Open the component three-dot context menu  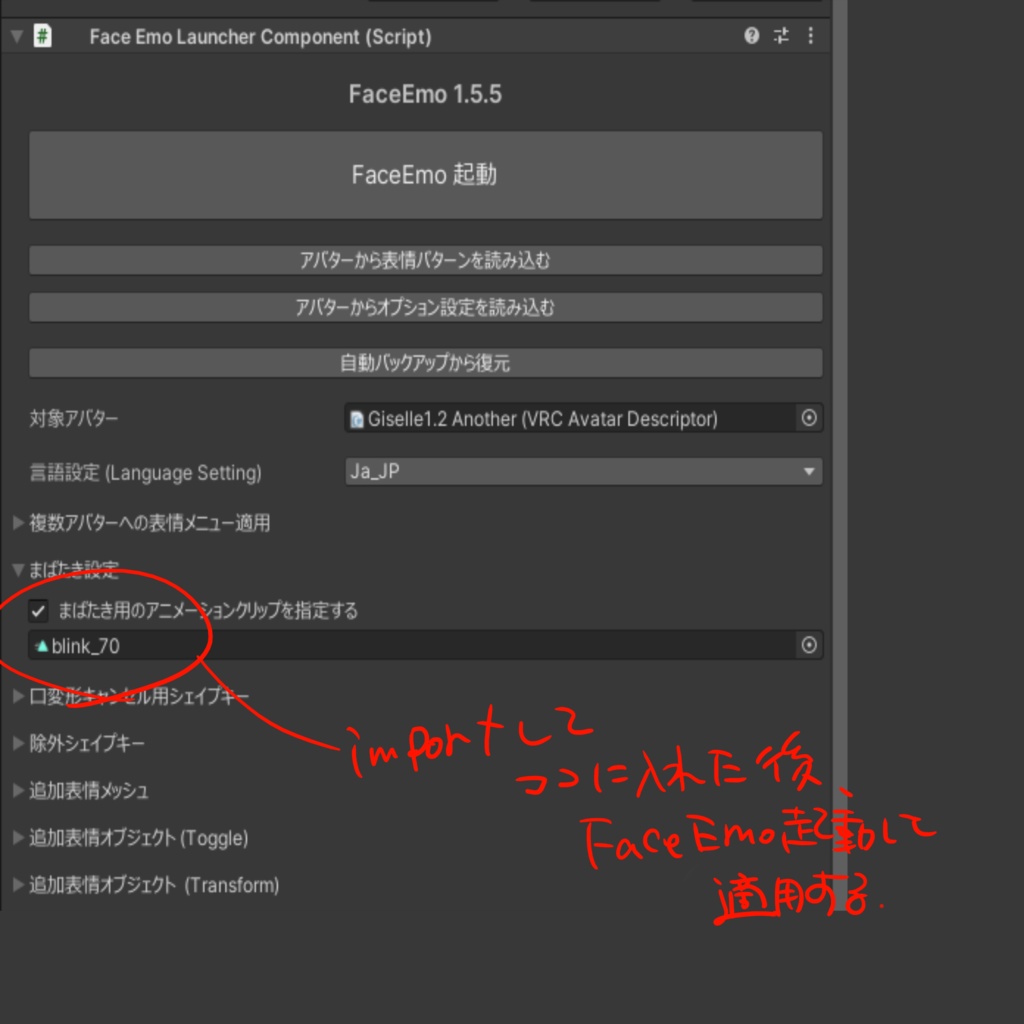(810, 35)
